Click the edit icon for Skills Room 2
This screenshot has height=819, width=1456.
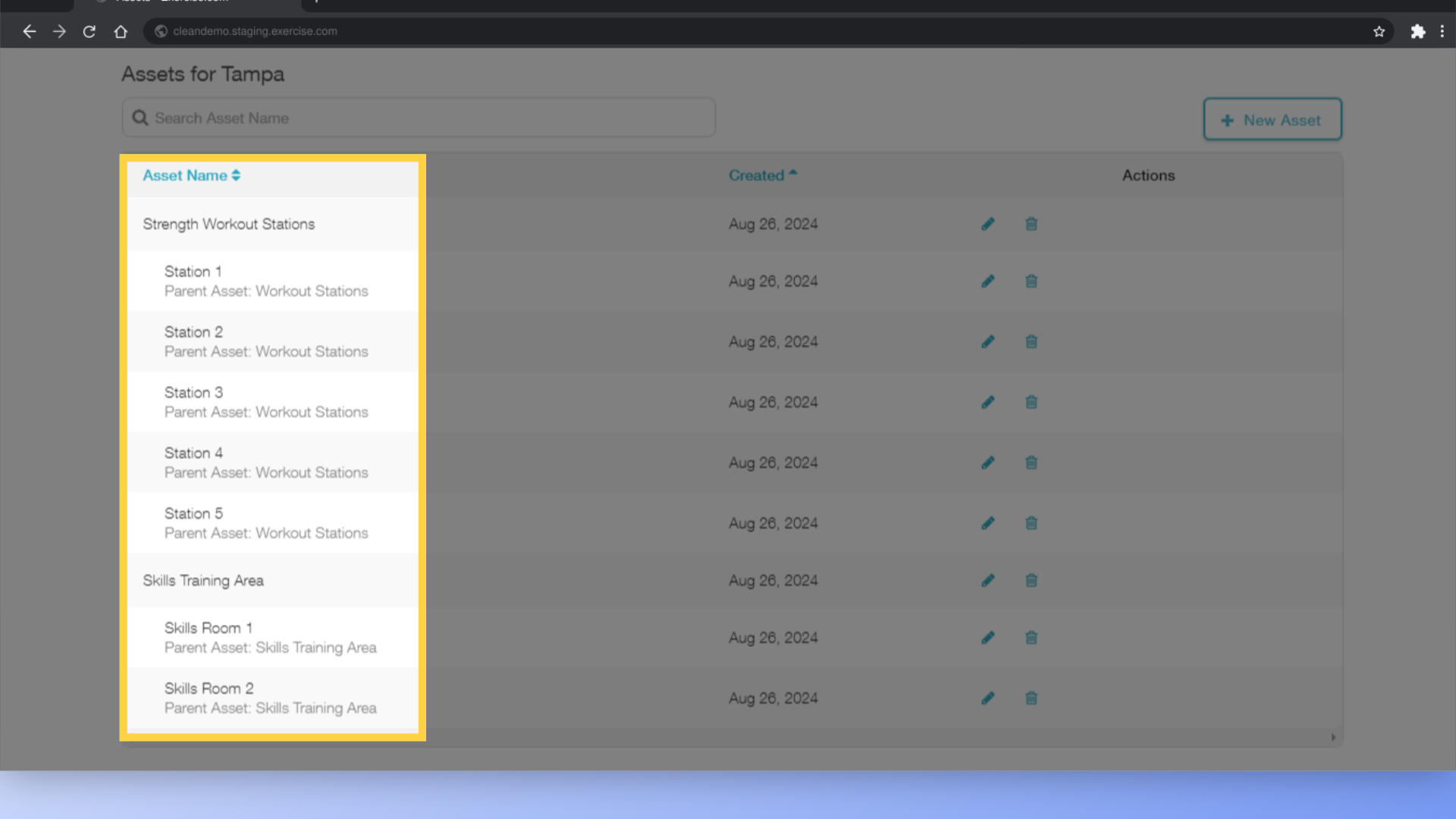[988, 698]
